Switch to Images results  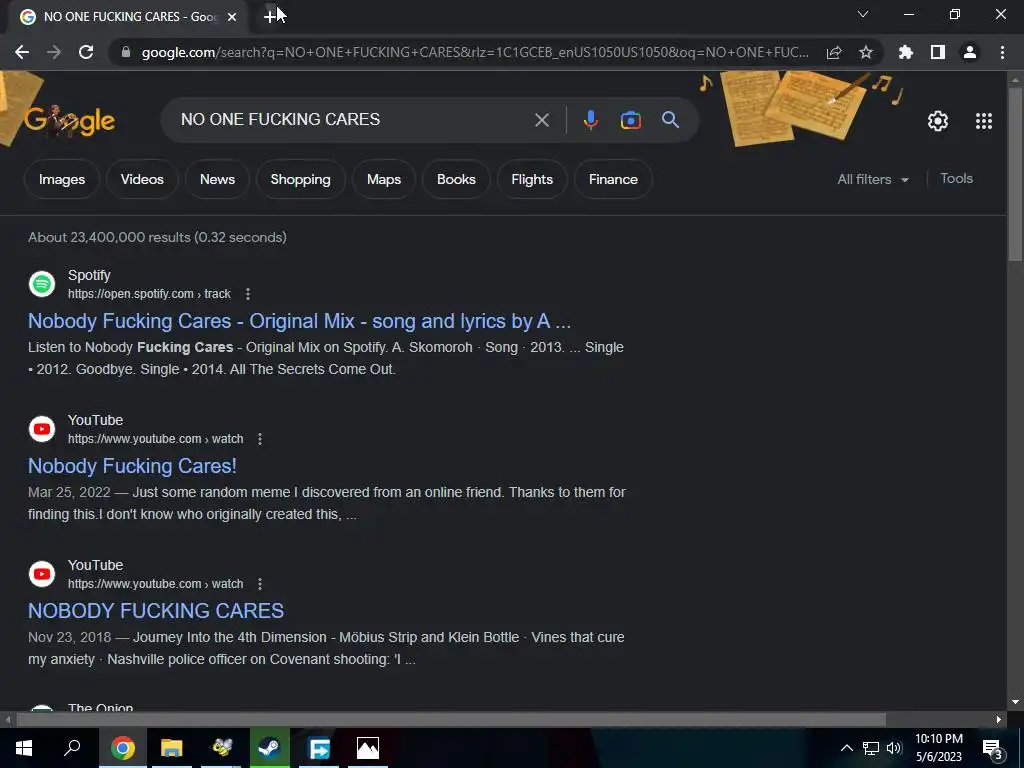(x=62, y=180)
